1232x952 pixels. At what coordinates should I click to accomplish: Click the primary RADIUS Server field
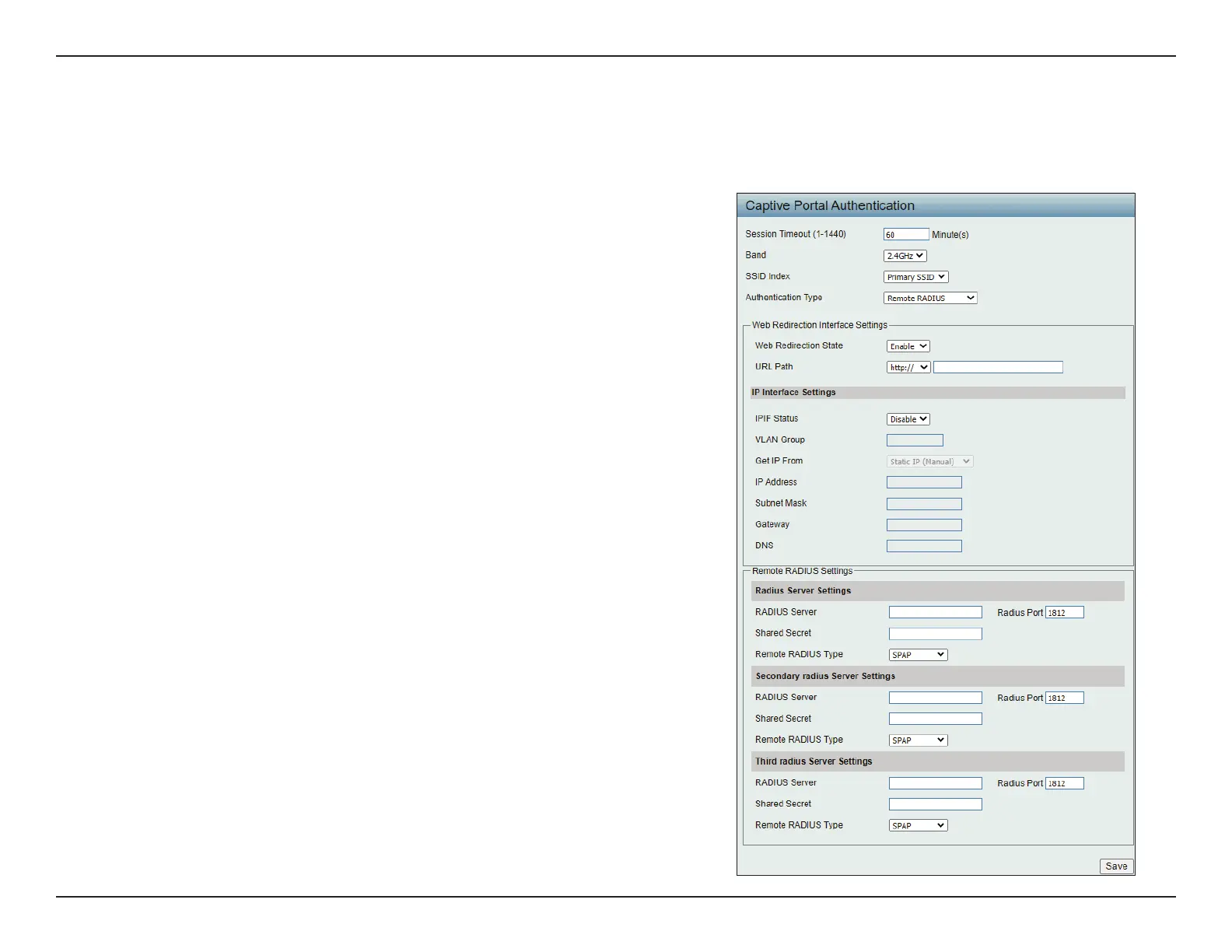pyautogui.click(x=935, y=612)
